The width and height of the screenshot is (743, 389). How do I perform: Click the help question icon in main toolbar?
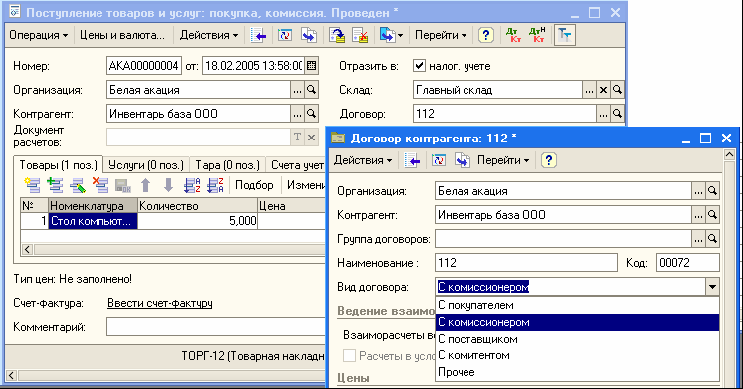point(485,35)
